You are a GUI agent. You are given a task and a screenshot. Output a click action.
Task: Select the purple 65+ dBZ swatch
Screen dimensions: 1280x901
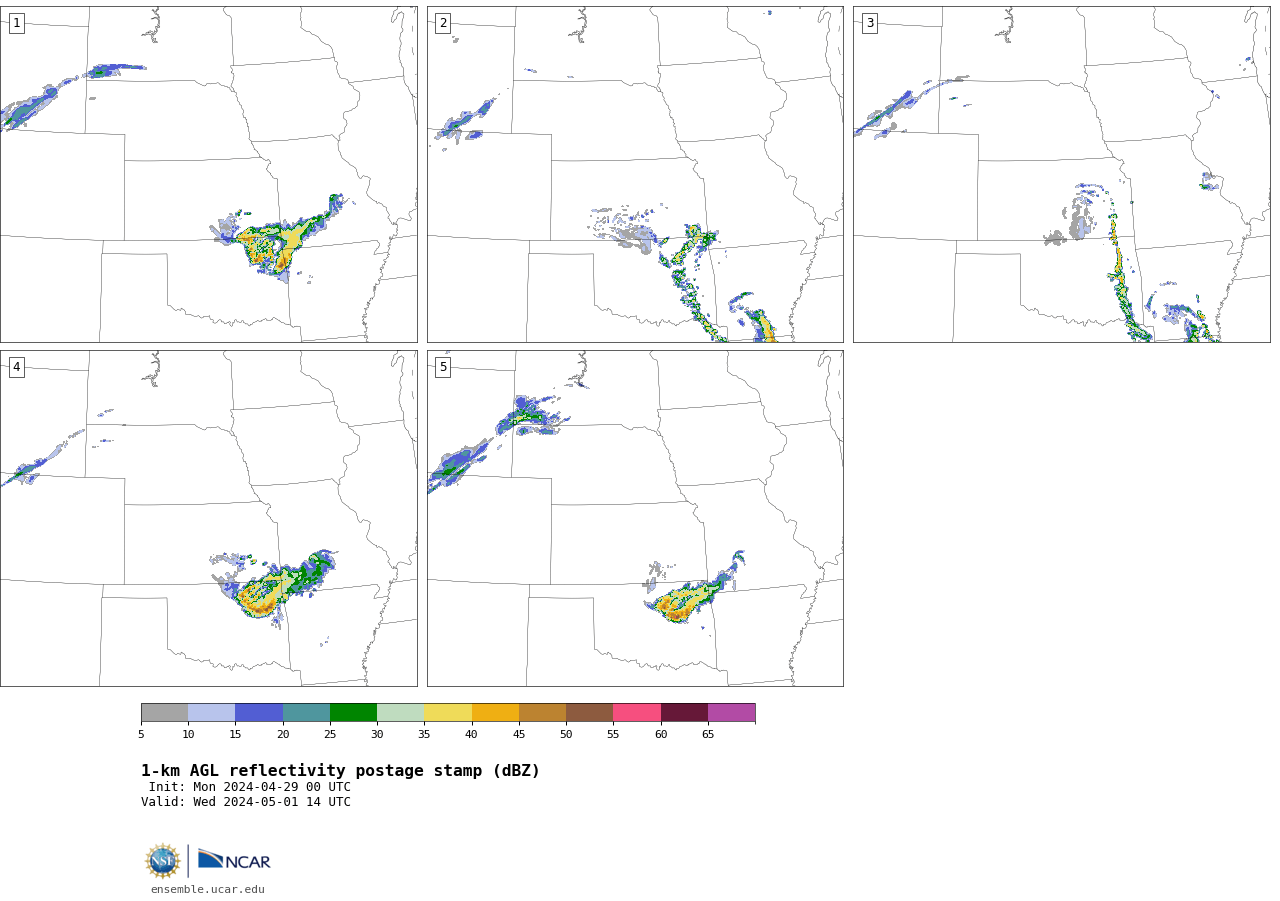732,713
